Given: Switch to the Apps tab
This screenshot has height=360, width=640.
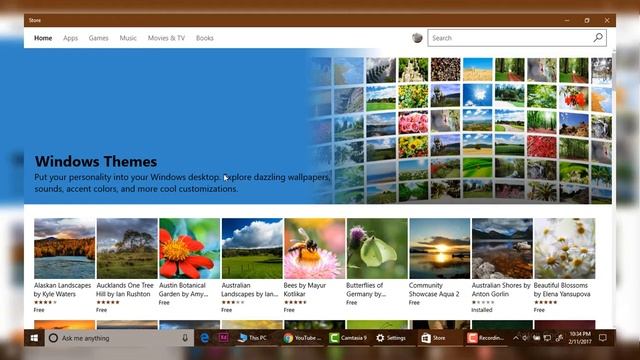Looking at the screenshot, I should click(x=70, y=38).
